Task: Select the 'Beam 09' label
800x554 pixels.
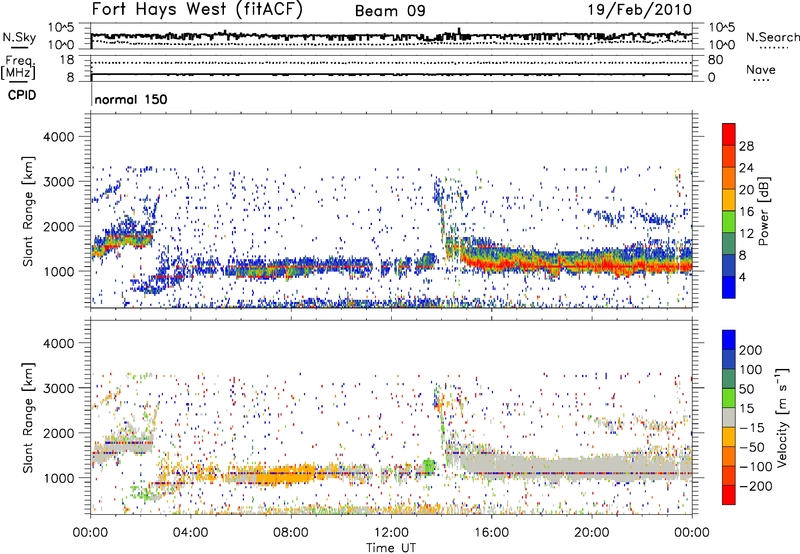Action: (x=390, y=11)
